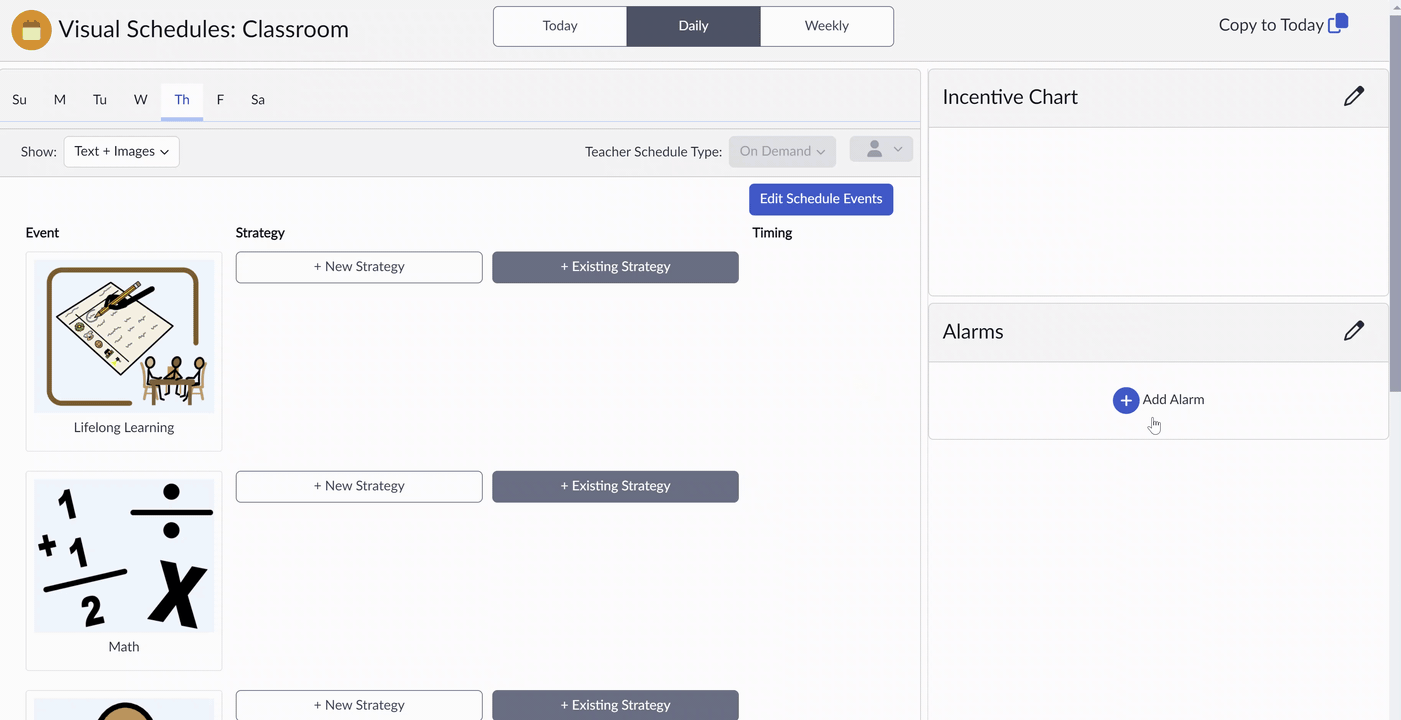
Task: Switch to the Today view
Action: (560, 26)
